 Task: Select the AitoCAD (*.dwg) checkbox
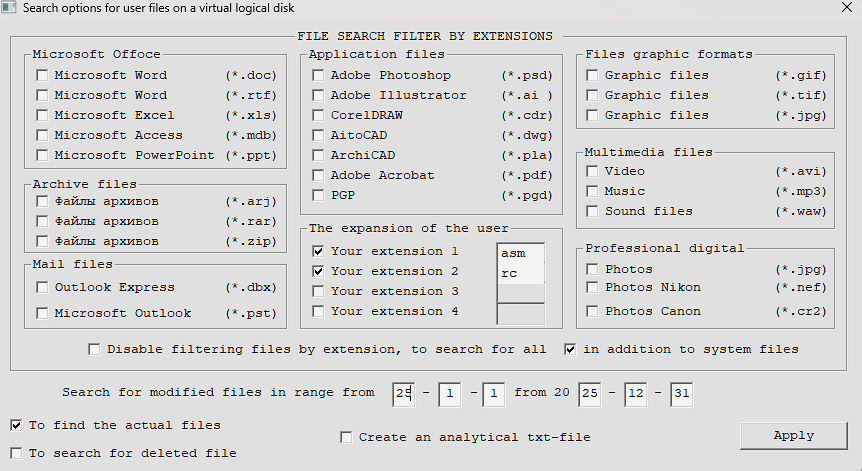(318, 135)
